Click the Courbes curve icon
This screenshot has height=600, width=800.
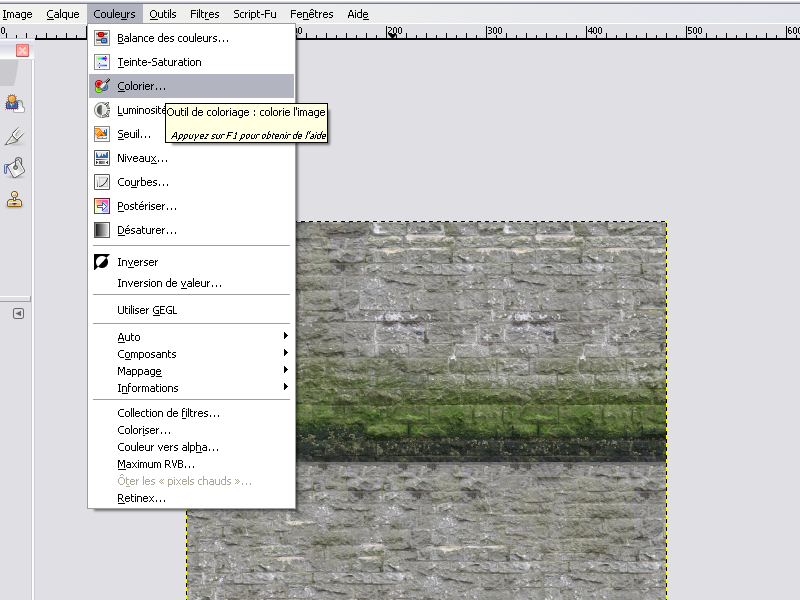pyautogui.click(x=101, y=182)
